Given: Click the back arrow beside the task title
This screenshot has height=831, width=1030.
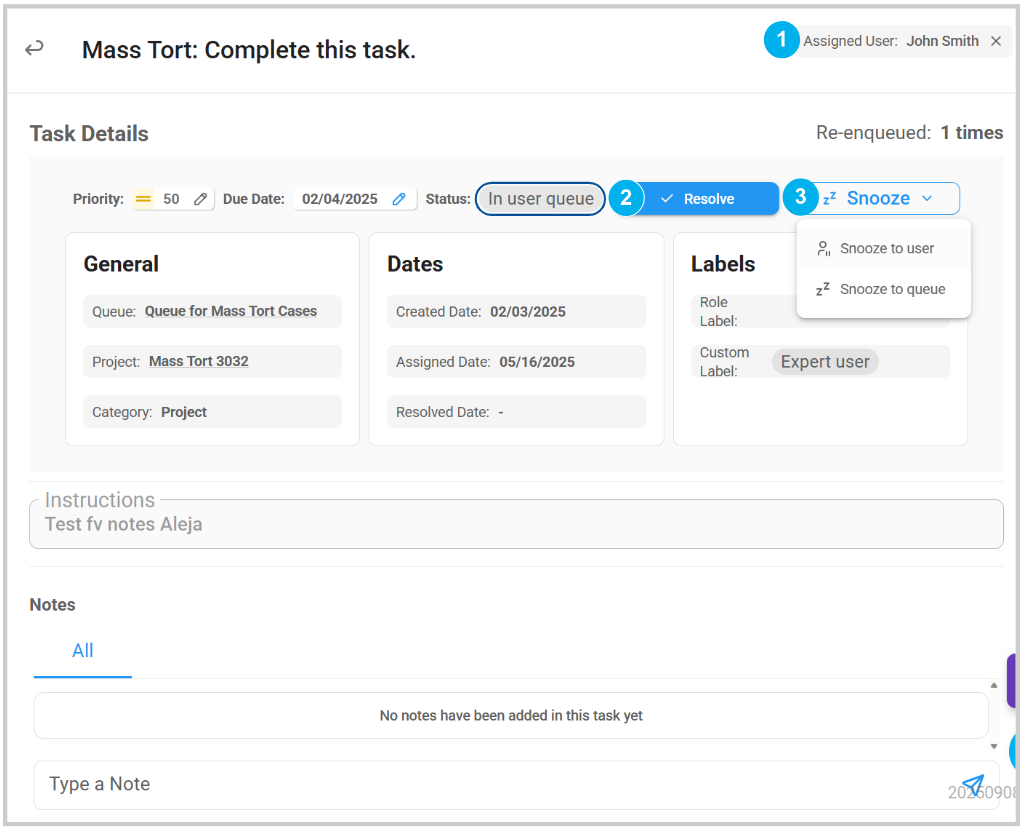Looking at the screenshot, I should pos(35,48).
